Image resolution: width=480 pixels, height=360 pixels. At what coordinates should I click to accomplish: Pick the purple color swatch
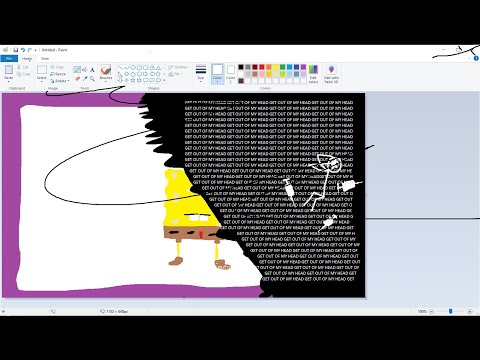click(x=303, y=67)
